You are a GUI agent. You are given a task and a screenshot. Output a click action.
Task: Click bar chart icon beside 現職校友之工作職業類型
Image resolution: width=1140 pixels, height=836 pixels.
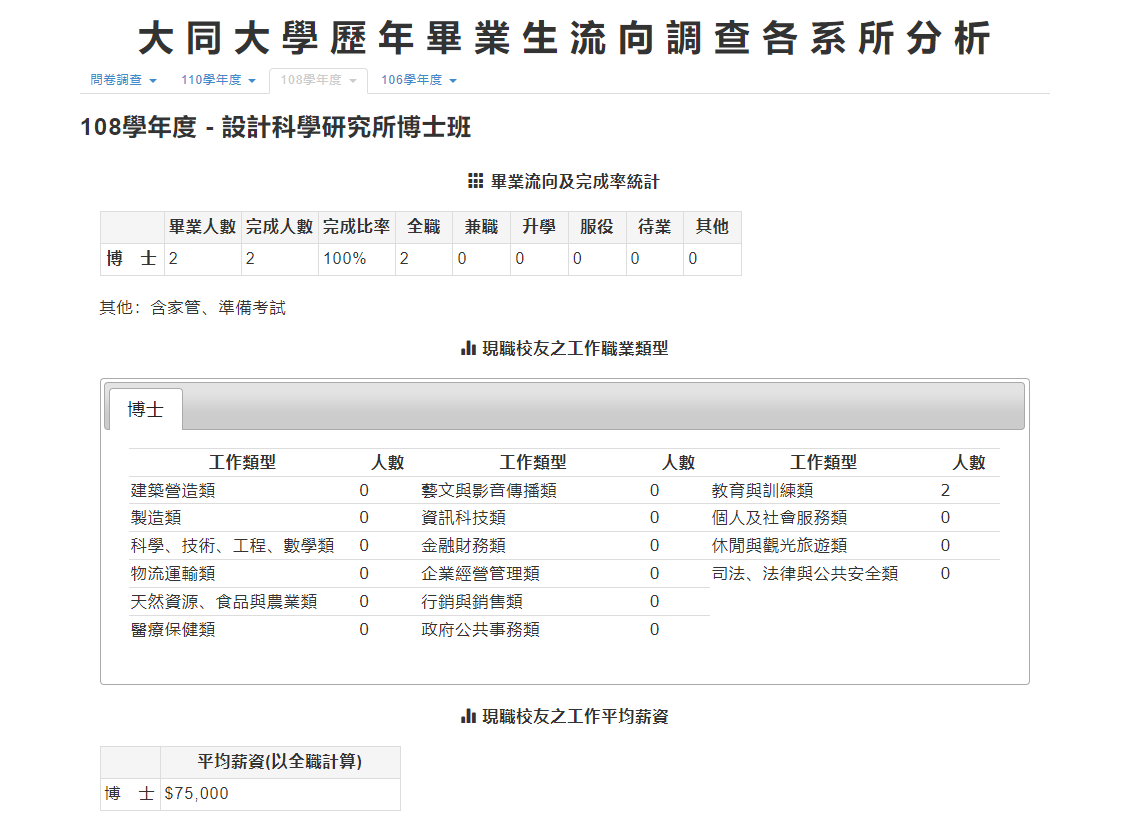(468, 349)
